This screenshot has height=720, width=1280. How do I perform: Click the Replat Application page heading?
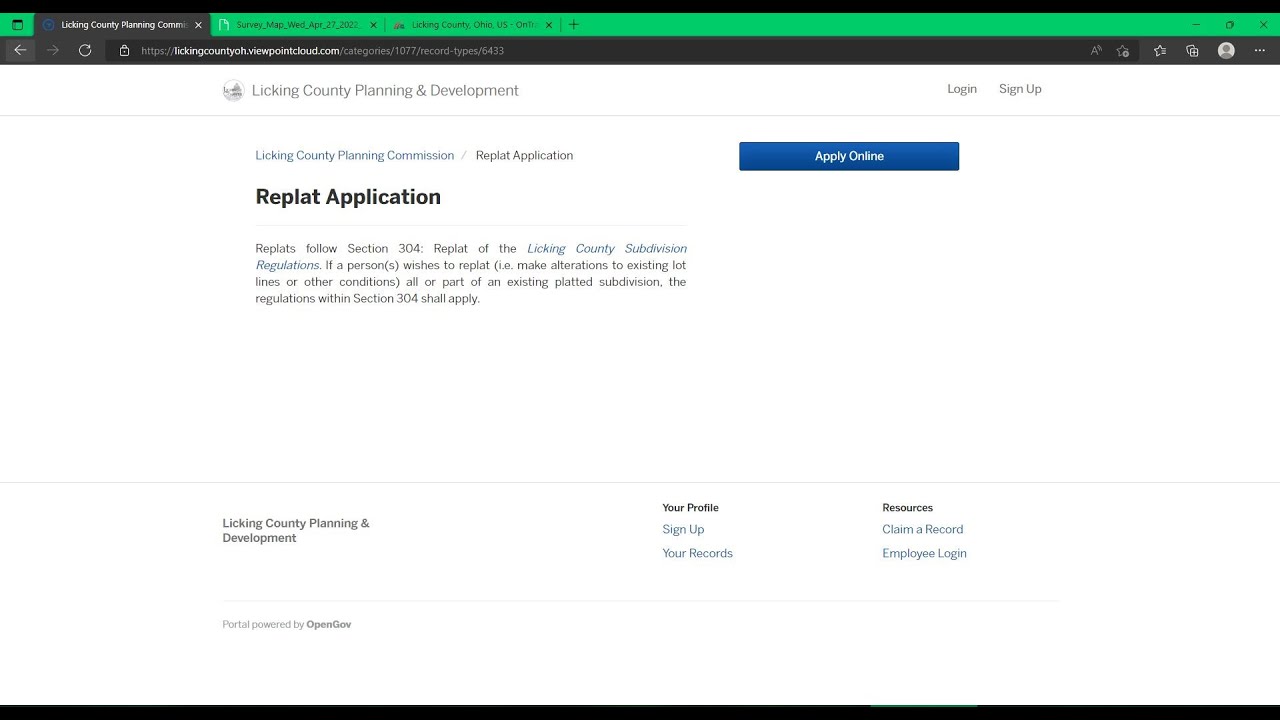pyautogui.click(x=348, y=197)
